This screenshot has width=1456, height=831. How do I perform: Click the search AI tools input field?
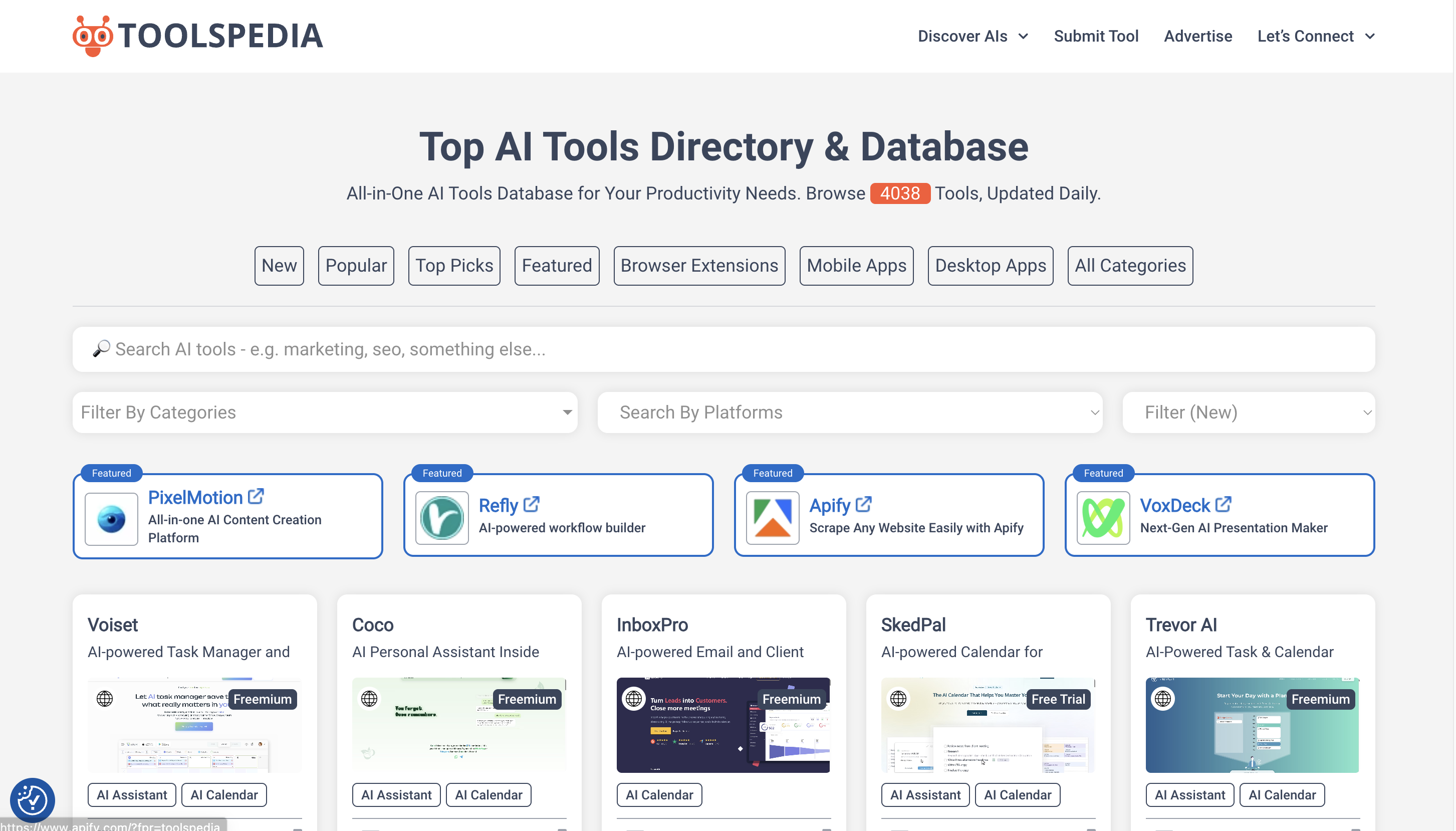coord(723,349)
